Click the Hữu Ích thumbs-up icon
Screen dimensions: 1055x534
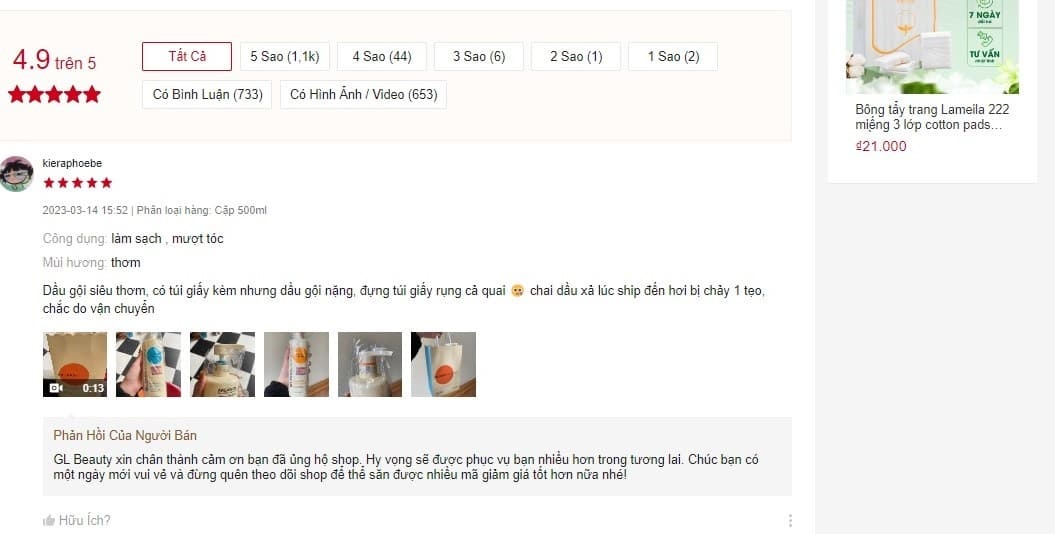pos(48,521)
